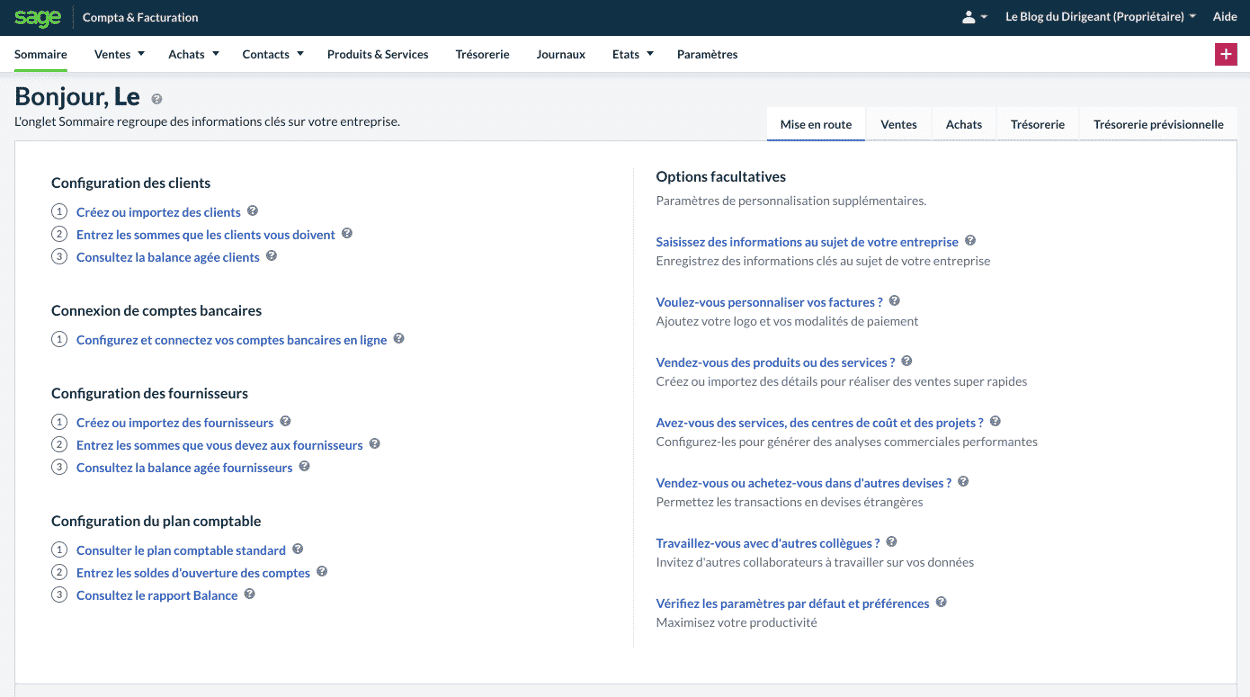
Task: Click the Journaux menu item
Action: (x=560, y=54)
